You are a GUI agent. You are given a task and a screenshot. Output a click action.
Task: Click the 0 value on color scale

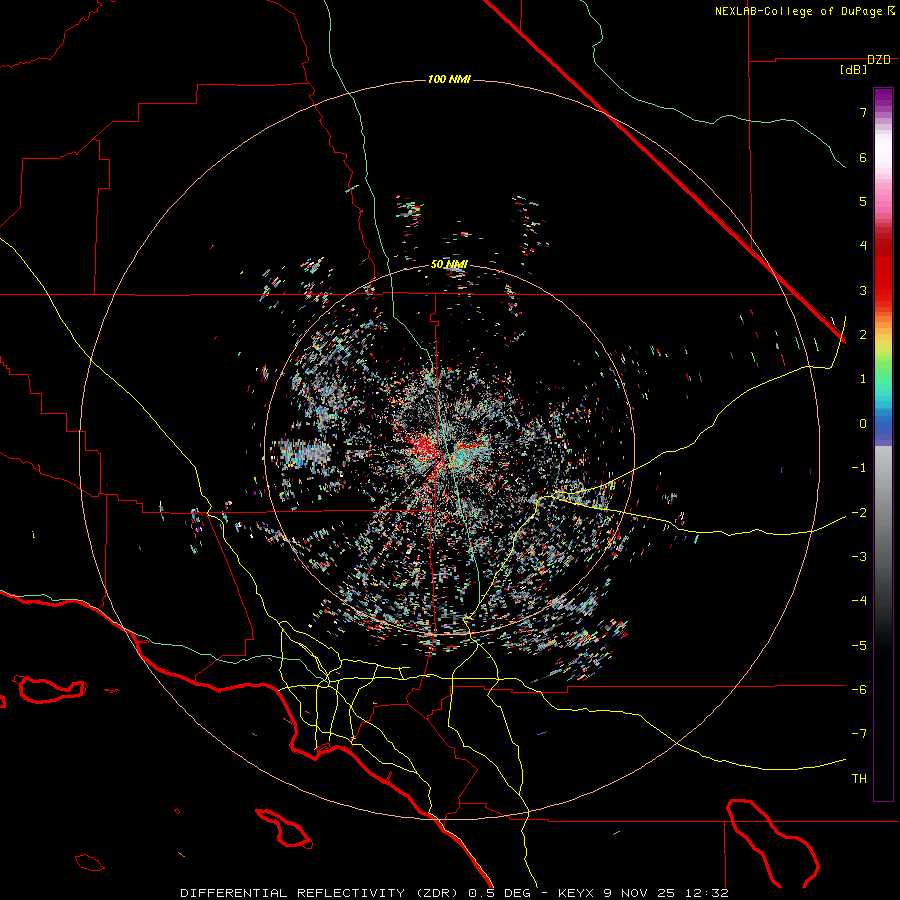pyautogui.click(x=863, y=424)
